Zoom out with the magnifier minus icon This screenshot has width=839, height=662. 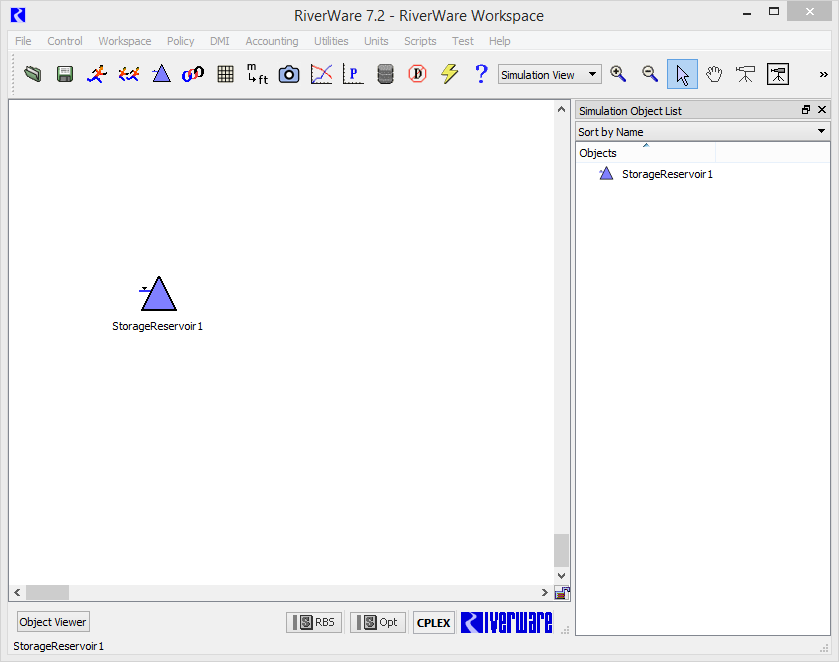[x=650, y=74]
